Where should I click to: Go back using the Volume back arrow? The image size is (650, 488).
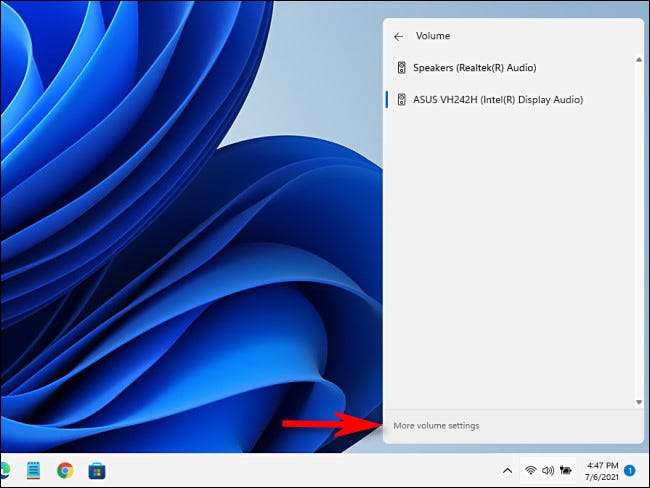(x=399, y=36)
